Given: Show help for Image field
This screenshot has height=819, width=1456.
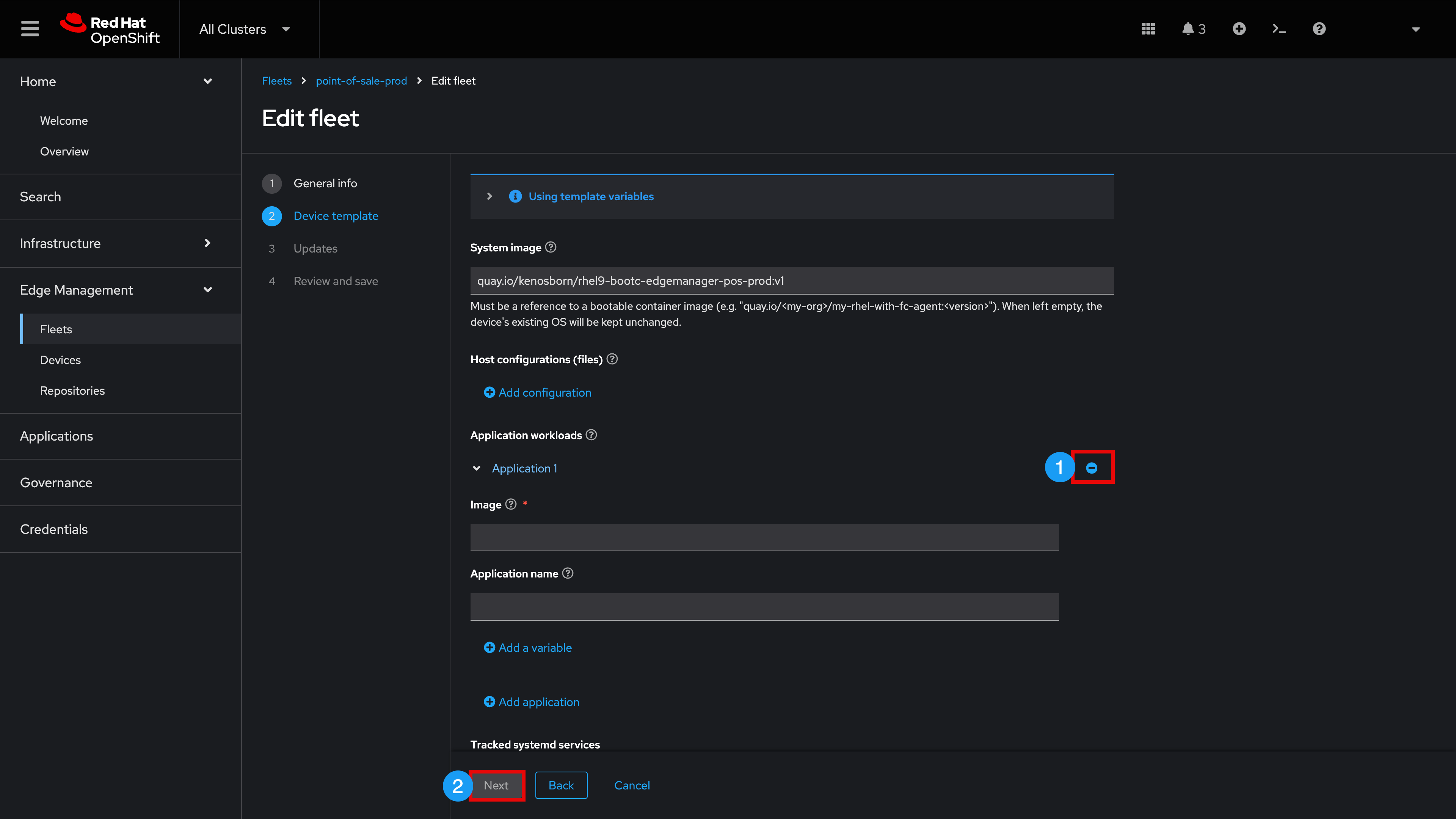Looking at the screenshot, I should [x=511, y=504].
